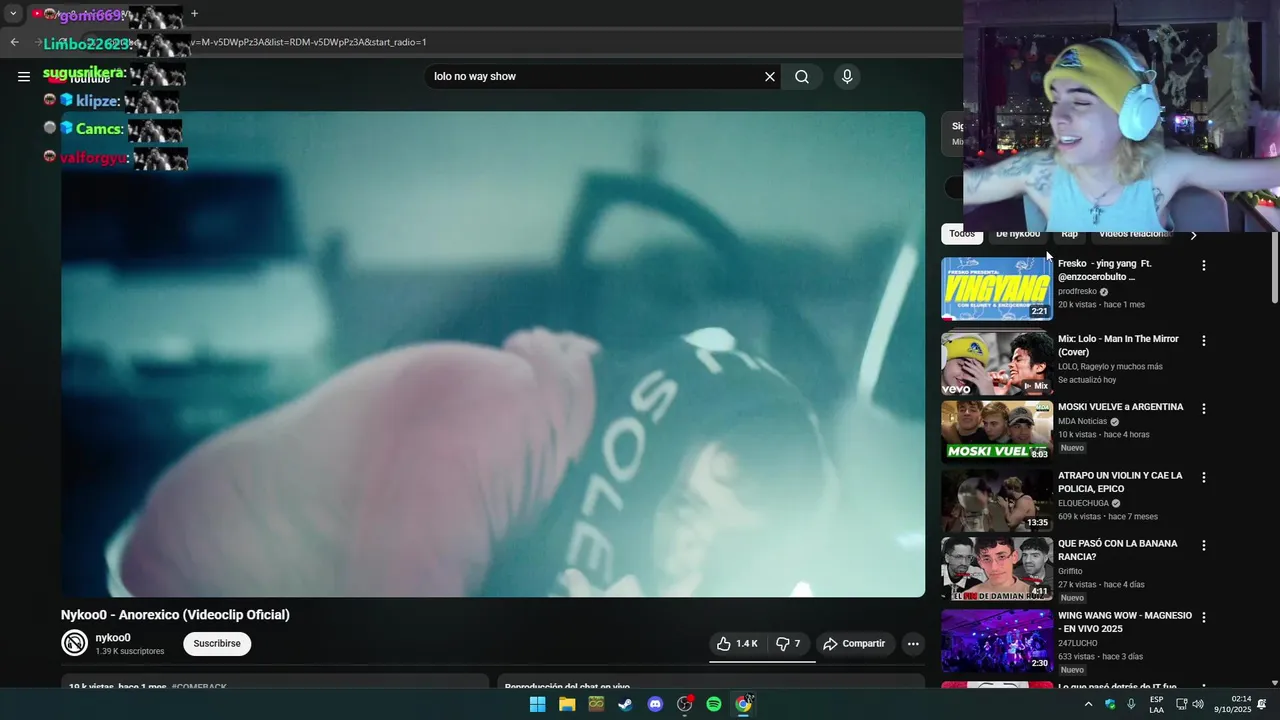Open Windows Security tray icon
The image size is (1280, 720).
click(x=1110, y=704)
